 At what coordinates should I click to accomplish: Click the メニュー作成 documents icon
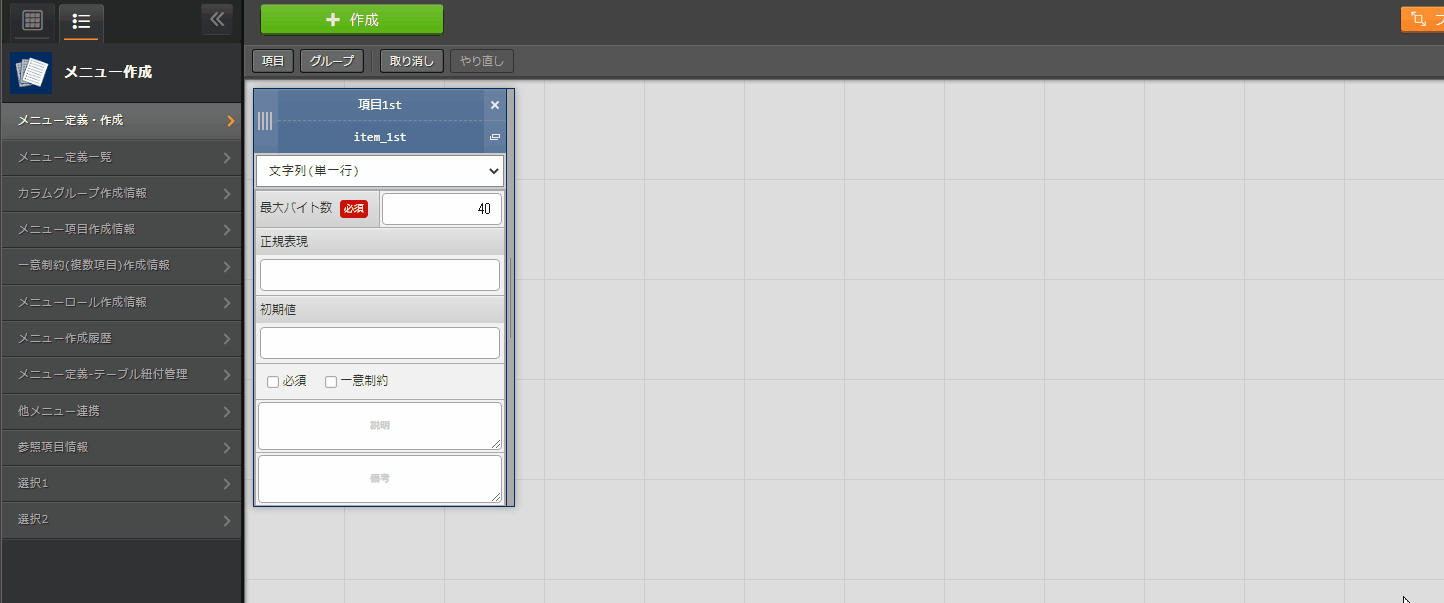coord(31,73)
